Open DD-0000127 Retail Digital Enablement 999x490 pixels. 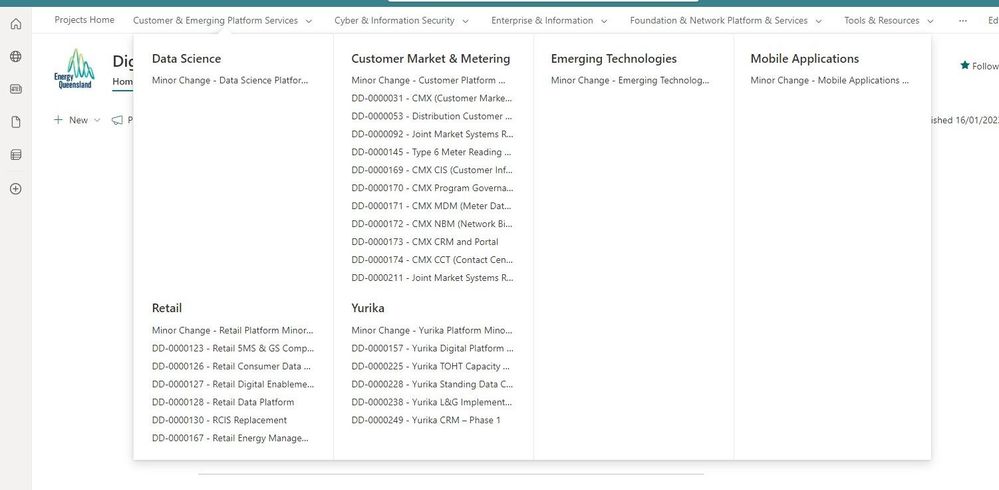coord(233,384)
